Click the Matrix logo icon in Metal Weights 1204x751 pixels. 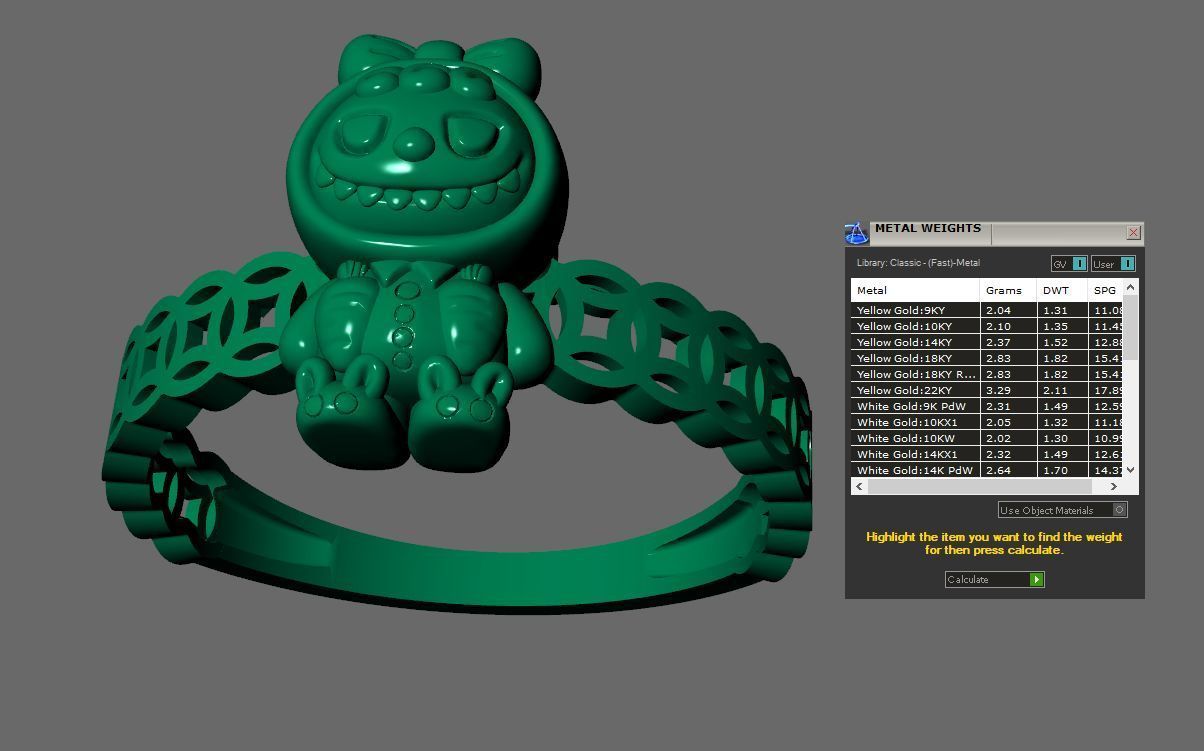(857, 234)
